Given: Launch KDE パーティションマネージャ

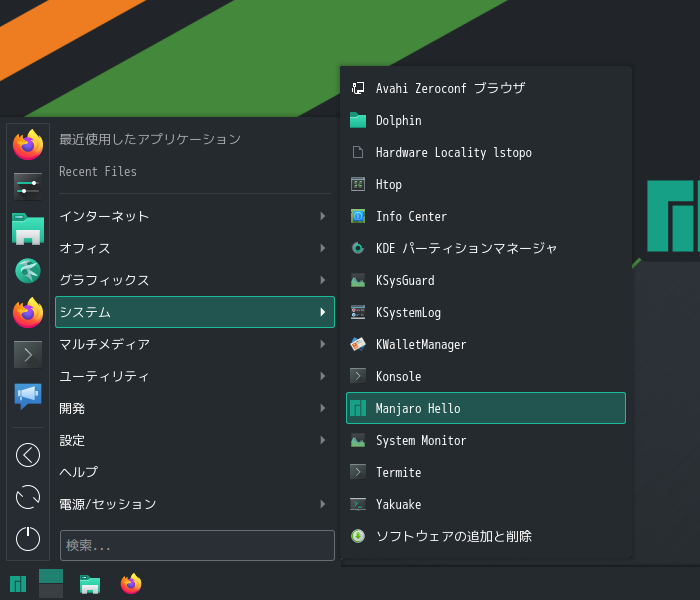Looking at the screenshot, I should point(486,248).
